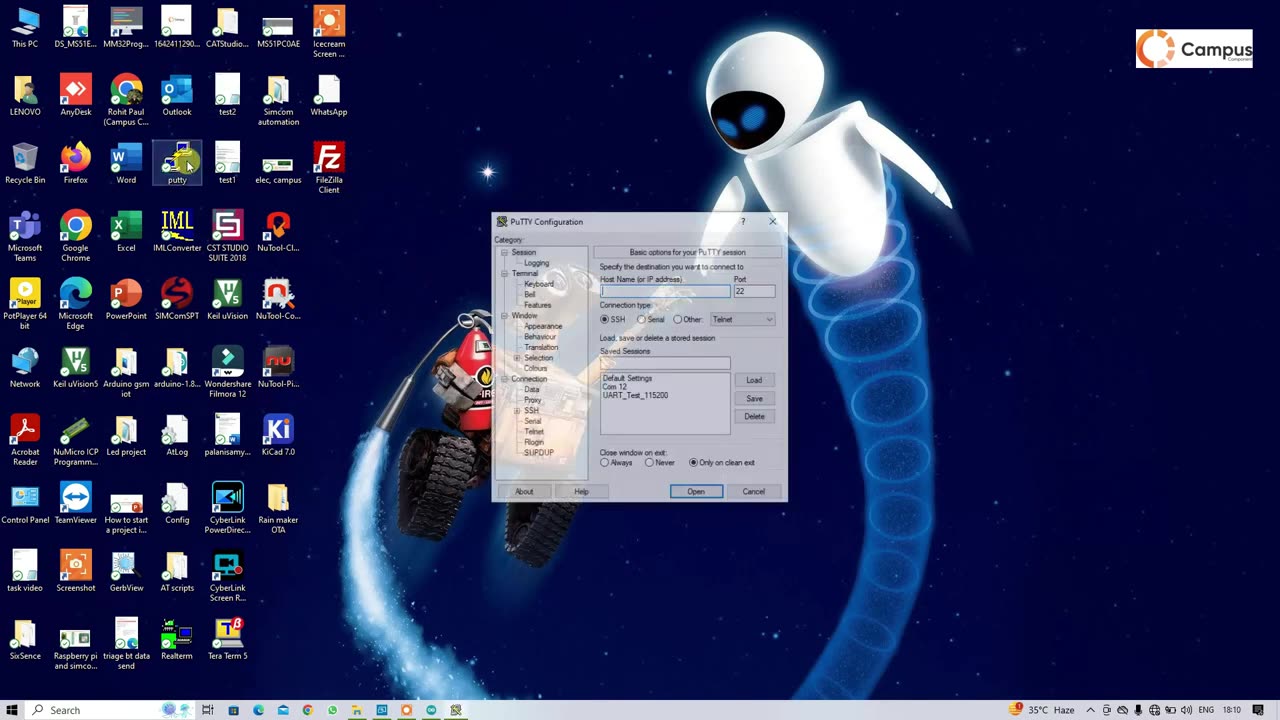Click the Windows Start button

click(12, 710)
